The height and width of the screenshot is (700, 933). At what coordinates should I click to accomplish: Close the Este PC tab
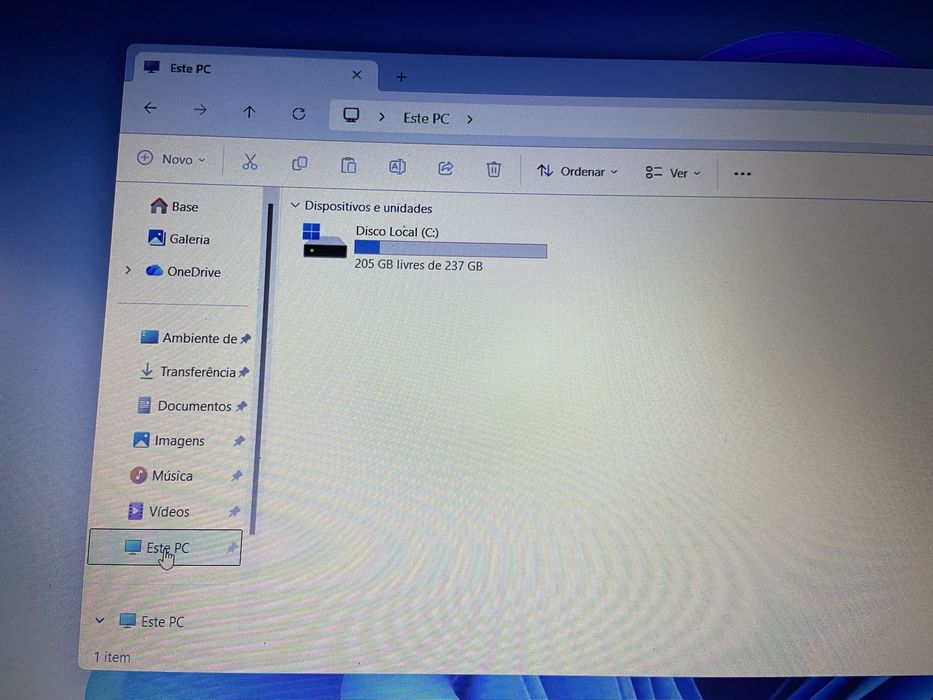click(356, 75)
